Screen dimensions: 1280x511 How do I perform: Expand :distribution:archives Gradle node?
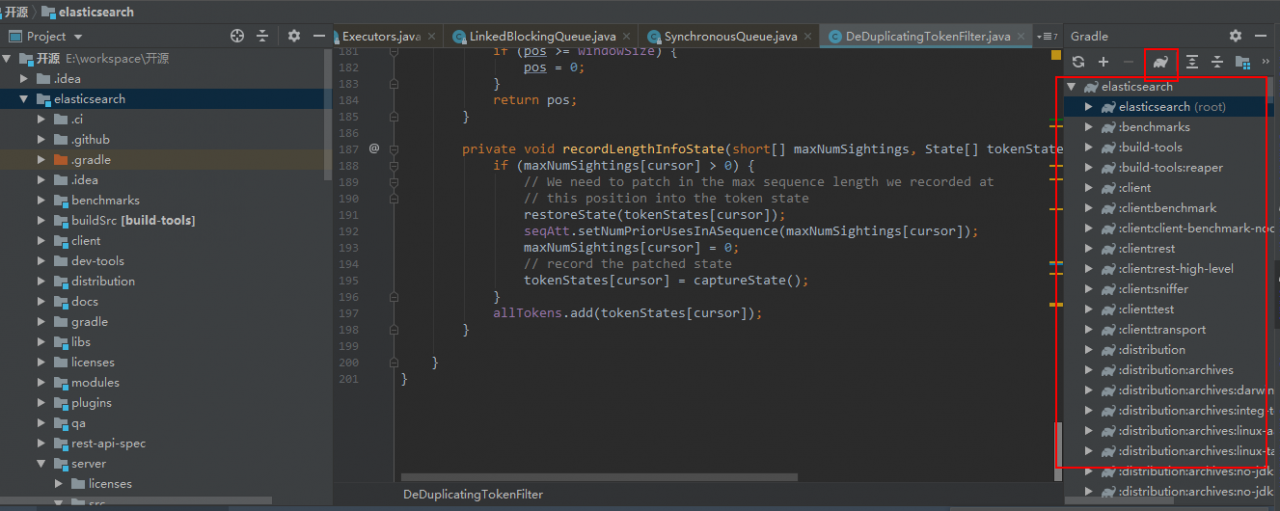click(x=1089, y=370)
